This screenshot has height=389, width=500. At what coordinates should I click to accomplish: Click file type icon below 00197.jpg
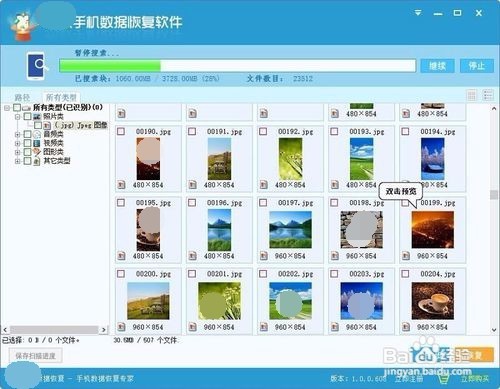point(264,256)
